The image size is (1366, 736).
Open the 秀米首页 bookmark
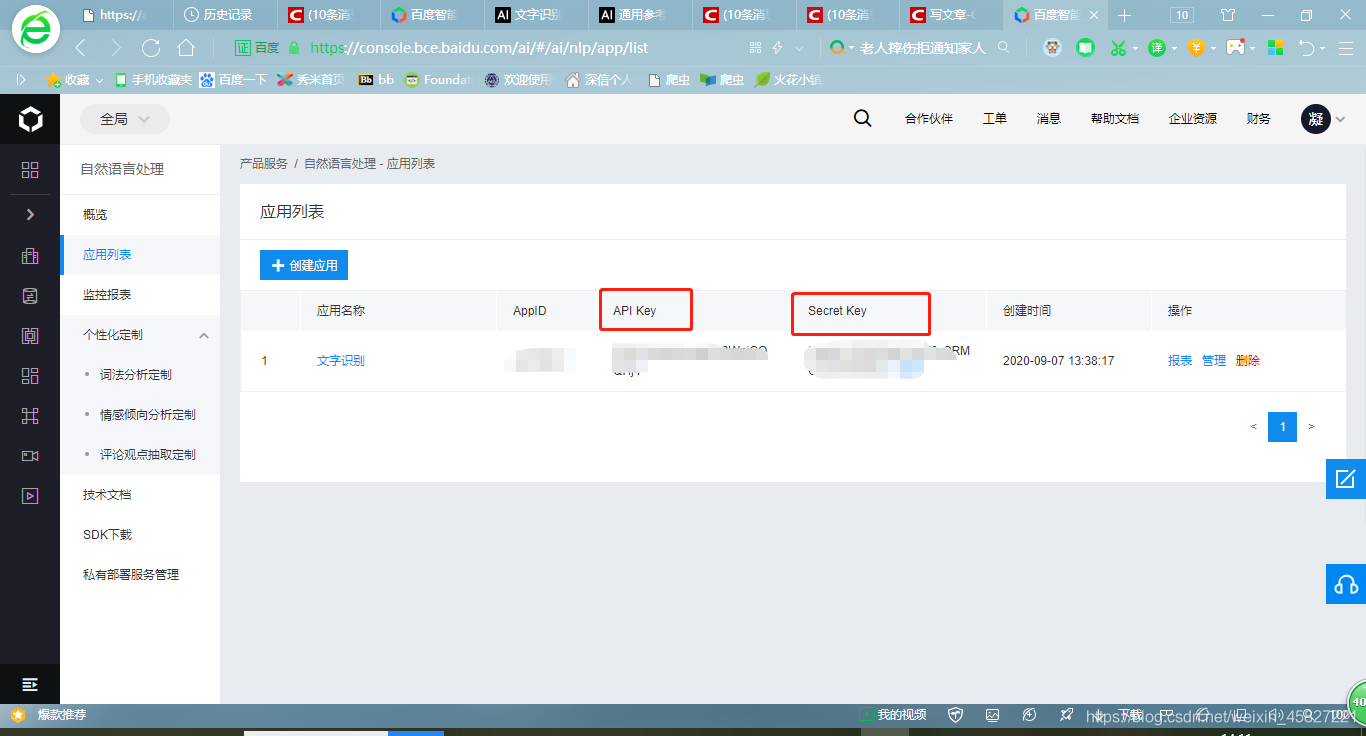point(310,80)
